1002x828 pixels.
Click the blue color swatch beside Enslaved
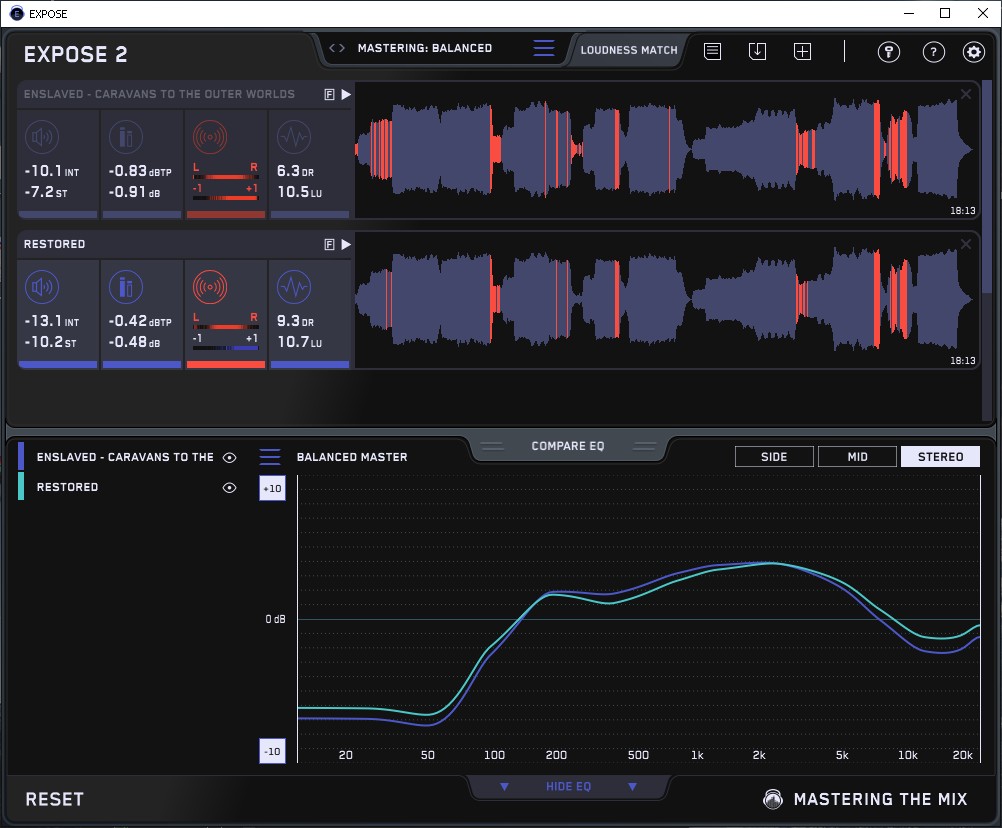[x=21, y=456]
